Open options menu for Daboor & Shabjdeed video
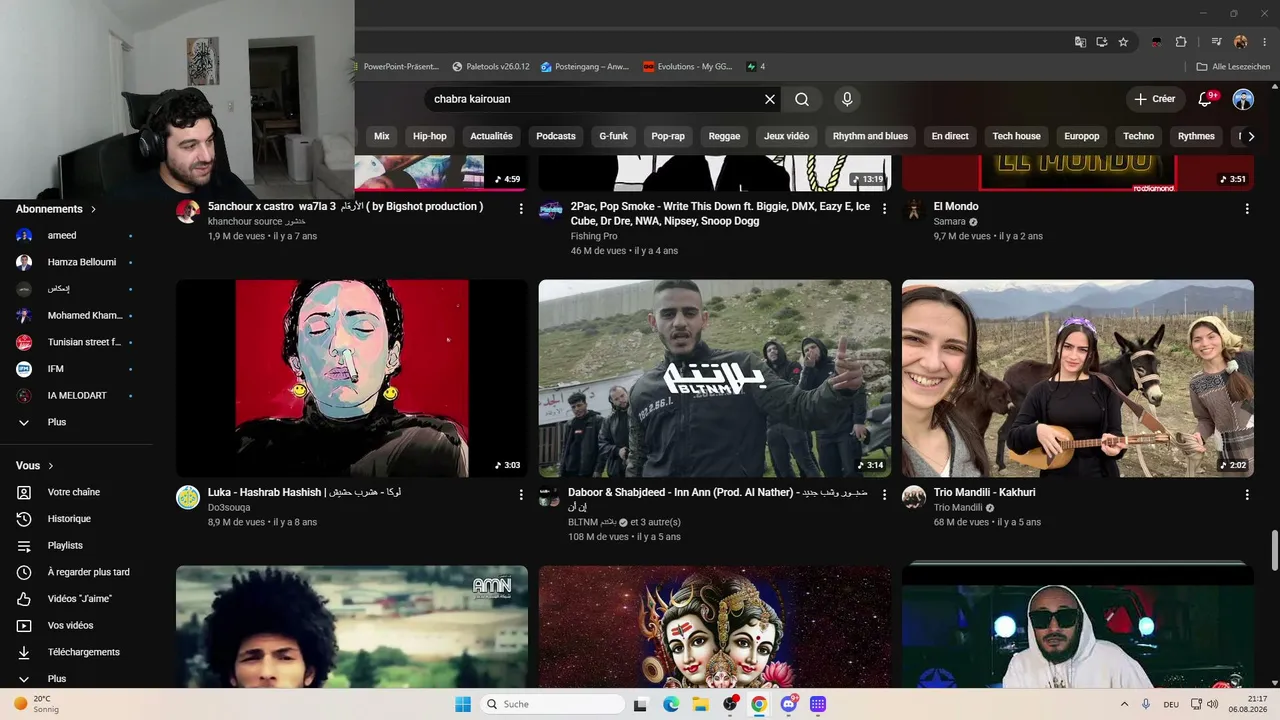The height and width of the screenshot is (720, 1280). pos(884,495)
